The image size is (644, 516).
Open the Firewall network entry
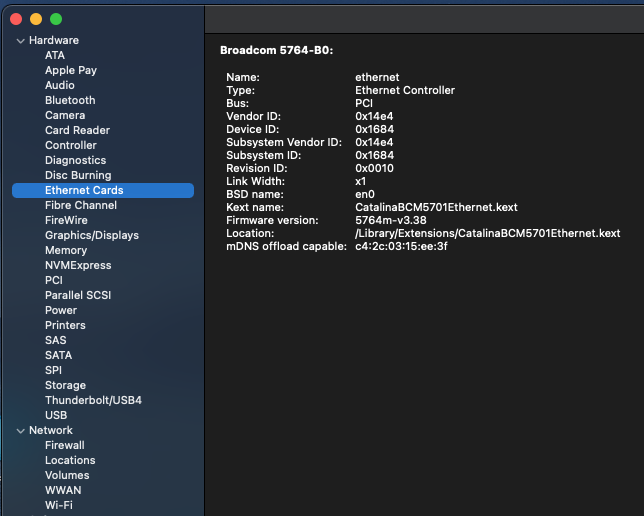(x=64, y=445)
